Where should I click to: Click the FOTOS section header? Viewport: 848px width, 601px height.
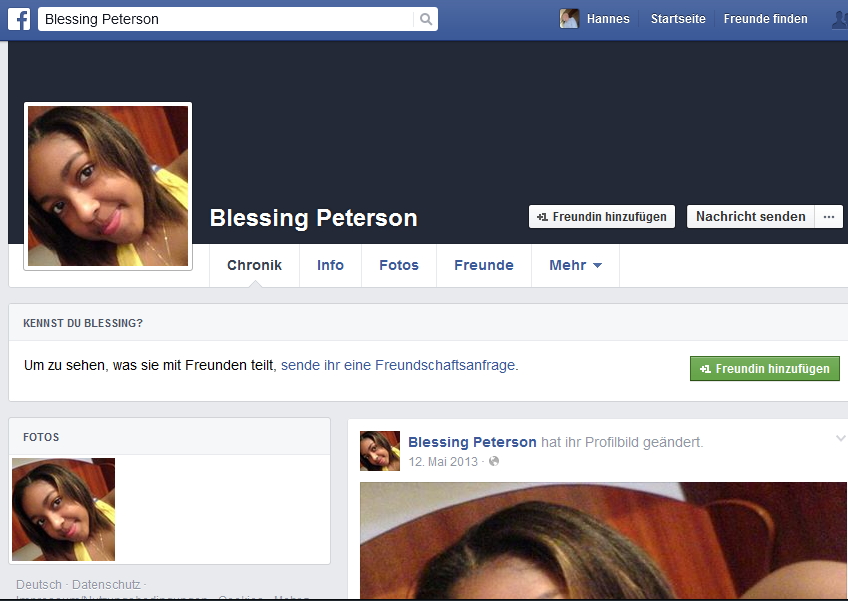tap(41, 437)
